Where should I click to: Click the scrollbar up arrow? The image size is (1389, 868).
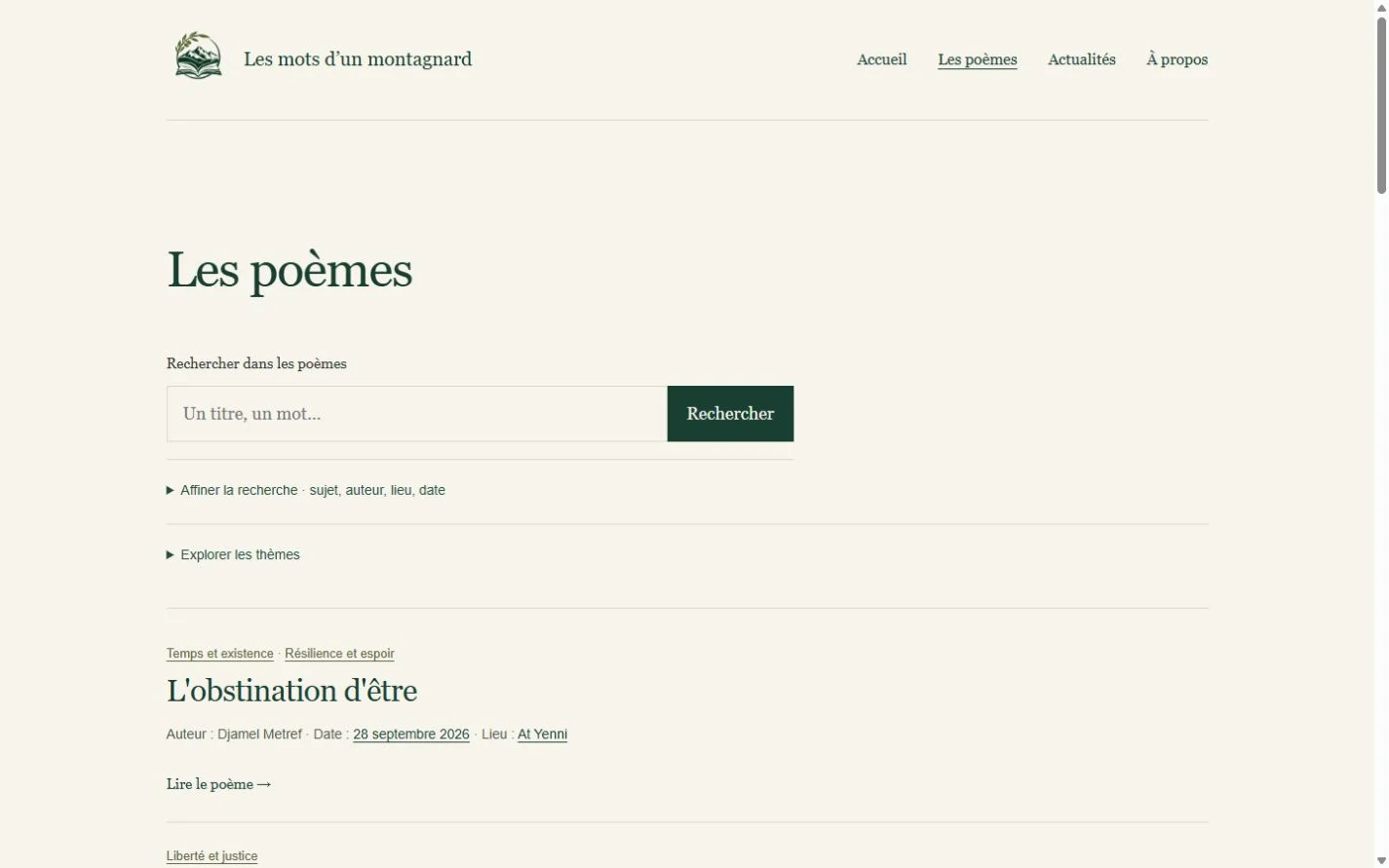click(1381, 7)
